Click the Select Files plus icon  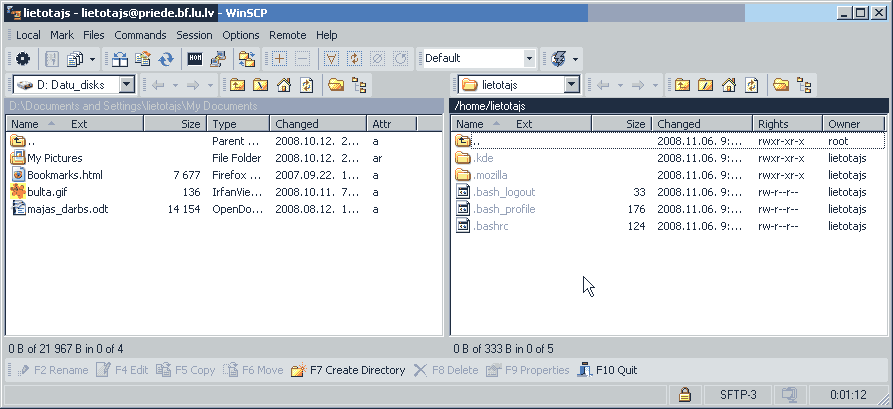click(280, 59)
